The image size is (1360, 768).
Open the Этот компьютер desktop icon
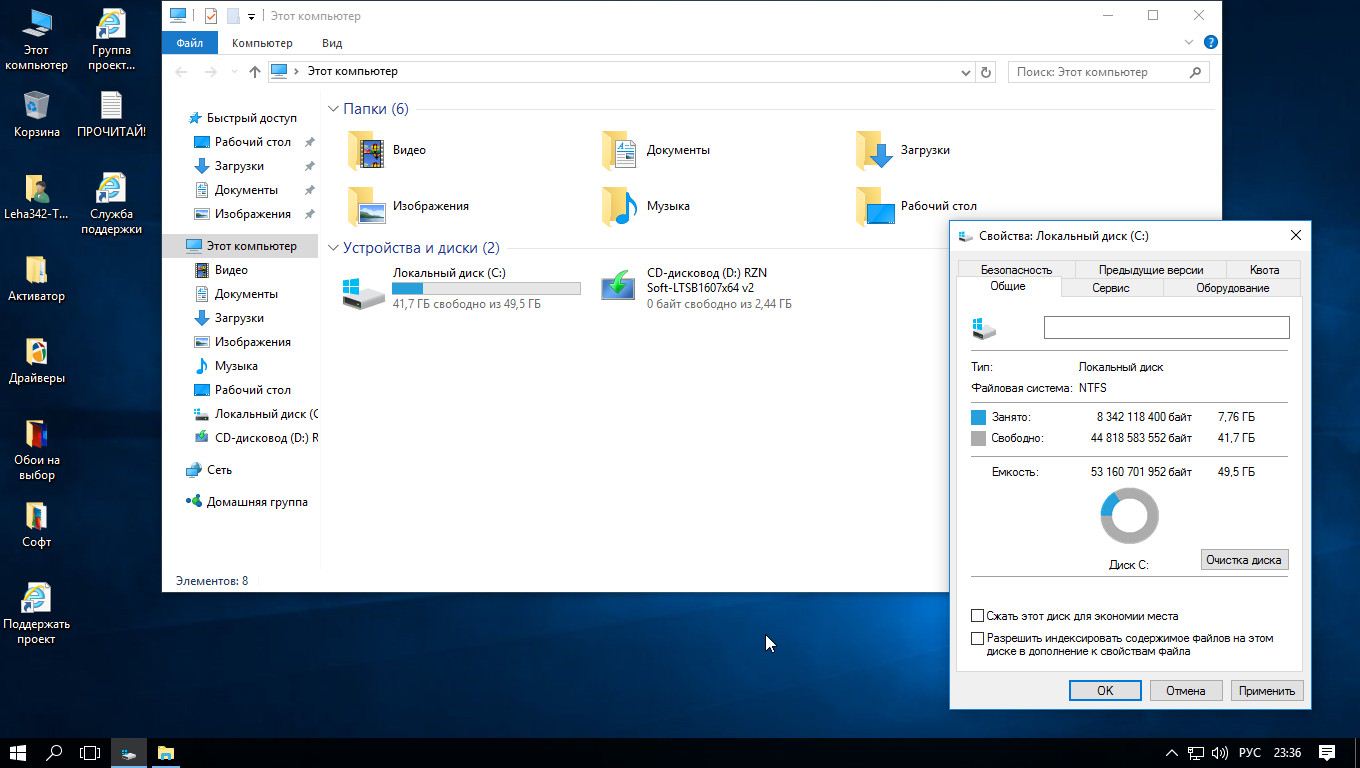pos(36,40)
